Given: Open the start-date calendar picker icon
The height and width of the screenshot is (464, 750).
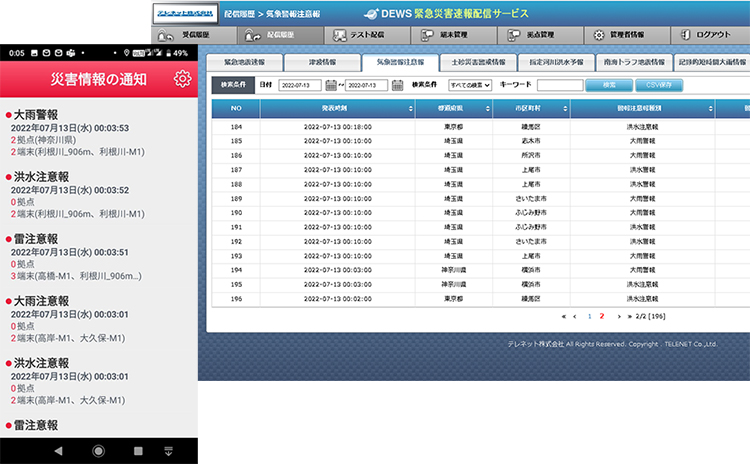Looking at the screenshot, I should tap(331, 85).
